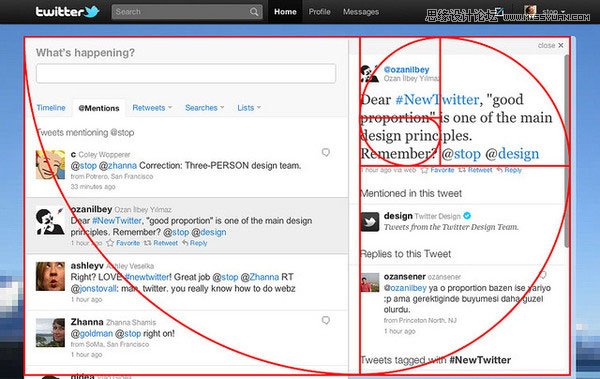Click the speech bubble on Zhanna's tweet
This screenshot has width=600, height=379.
(x=326, y=320)
